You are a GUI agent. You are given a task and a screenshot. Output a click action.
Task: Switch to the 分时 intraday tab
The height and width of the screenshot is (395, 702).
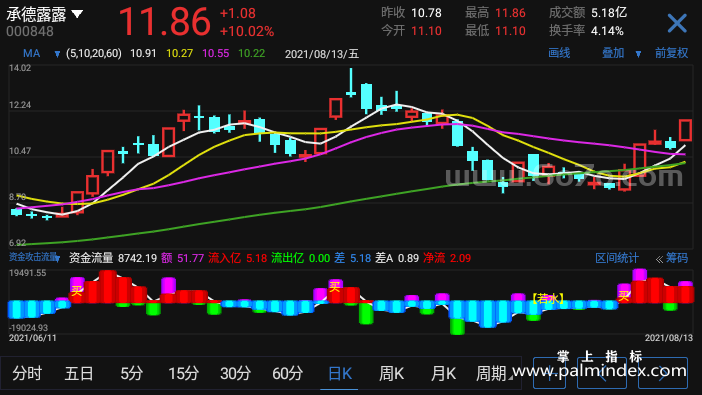(27, 373)
